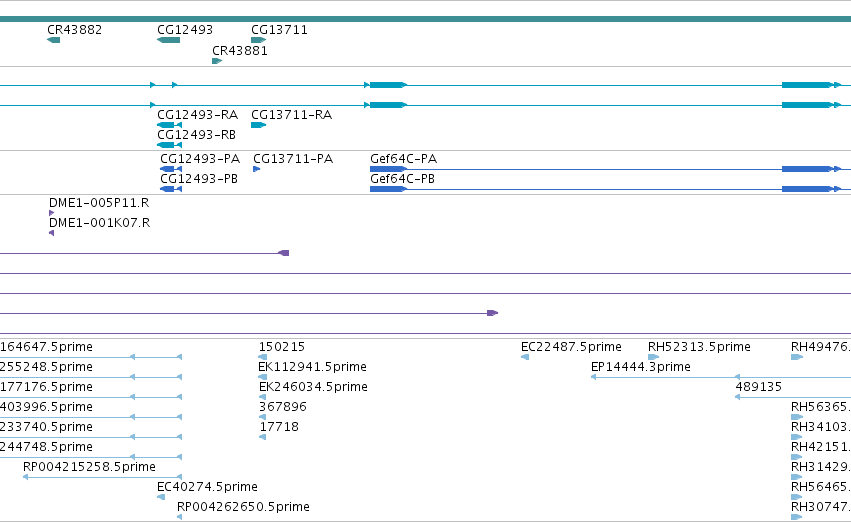Screen dimensions: 851x522
Task: Click the CR43881 gene arrow
Action: coord(217,61)
